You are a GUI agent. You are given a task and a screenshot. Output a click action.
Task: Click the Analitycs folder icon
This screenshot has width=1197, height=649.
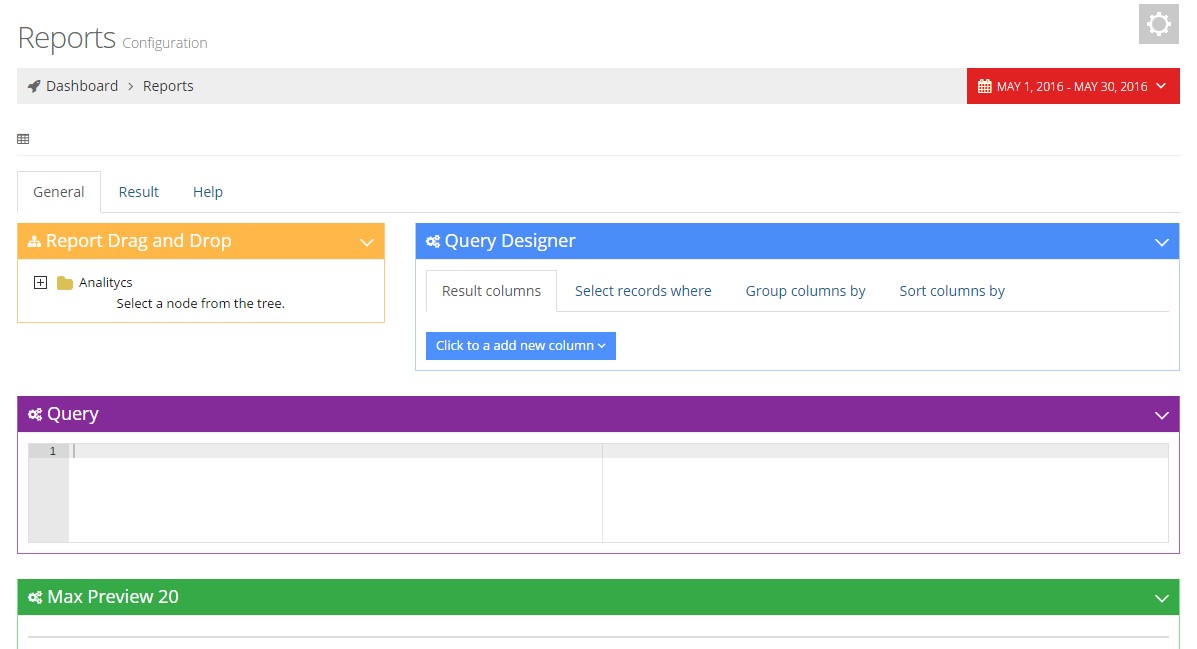coord(65,283)
